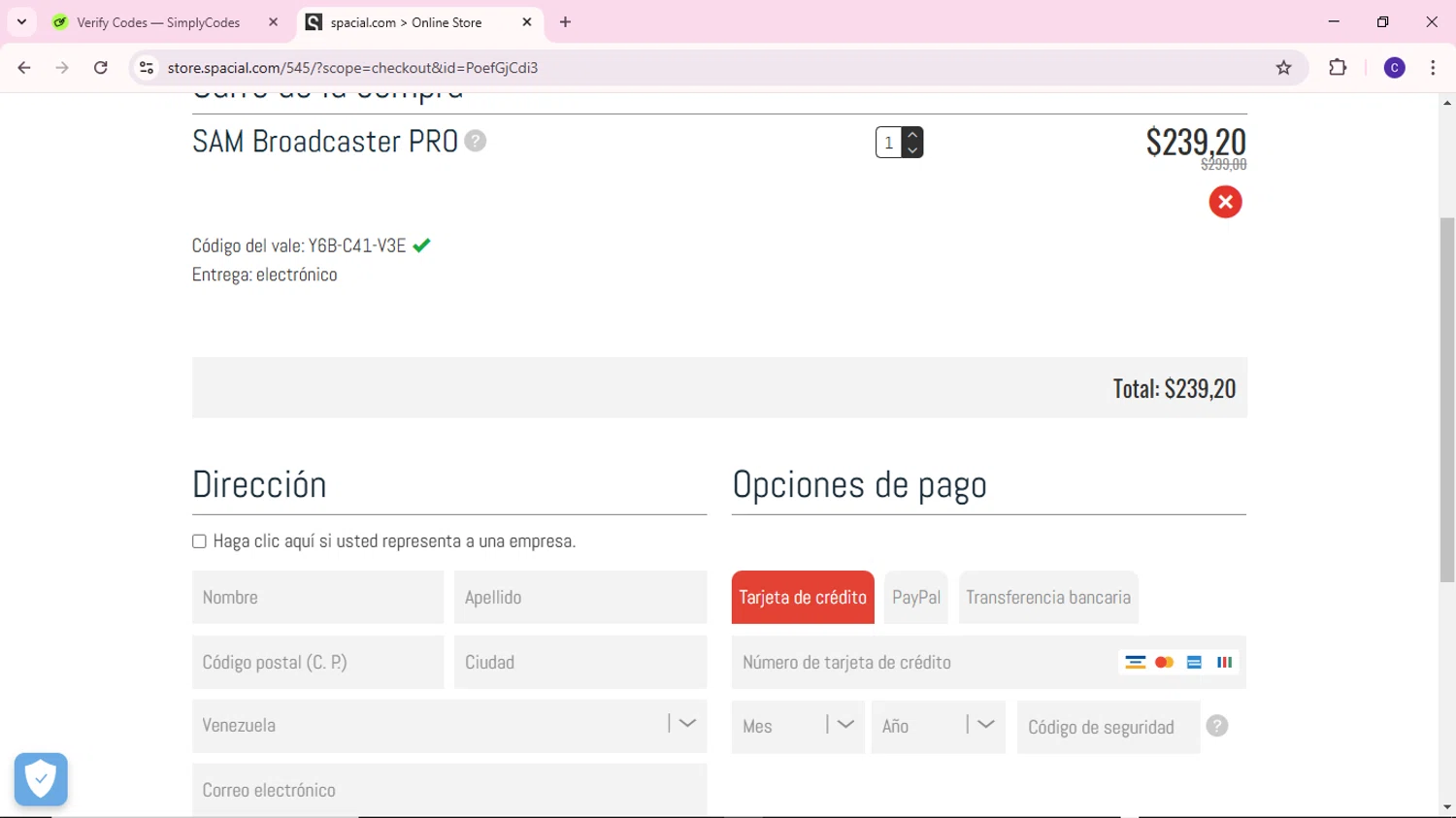The height and width of the screenshot is (818, 1456).
Task: Switch to the Verify Codes — SimplyCodes tab
Action: tap(158, 22)
